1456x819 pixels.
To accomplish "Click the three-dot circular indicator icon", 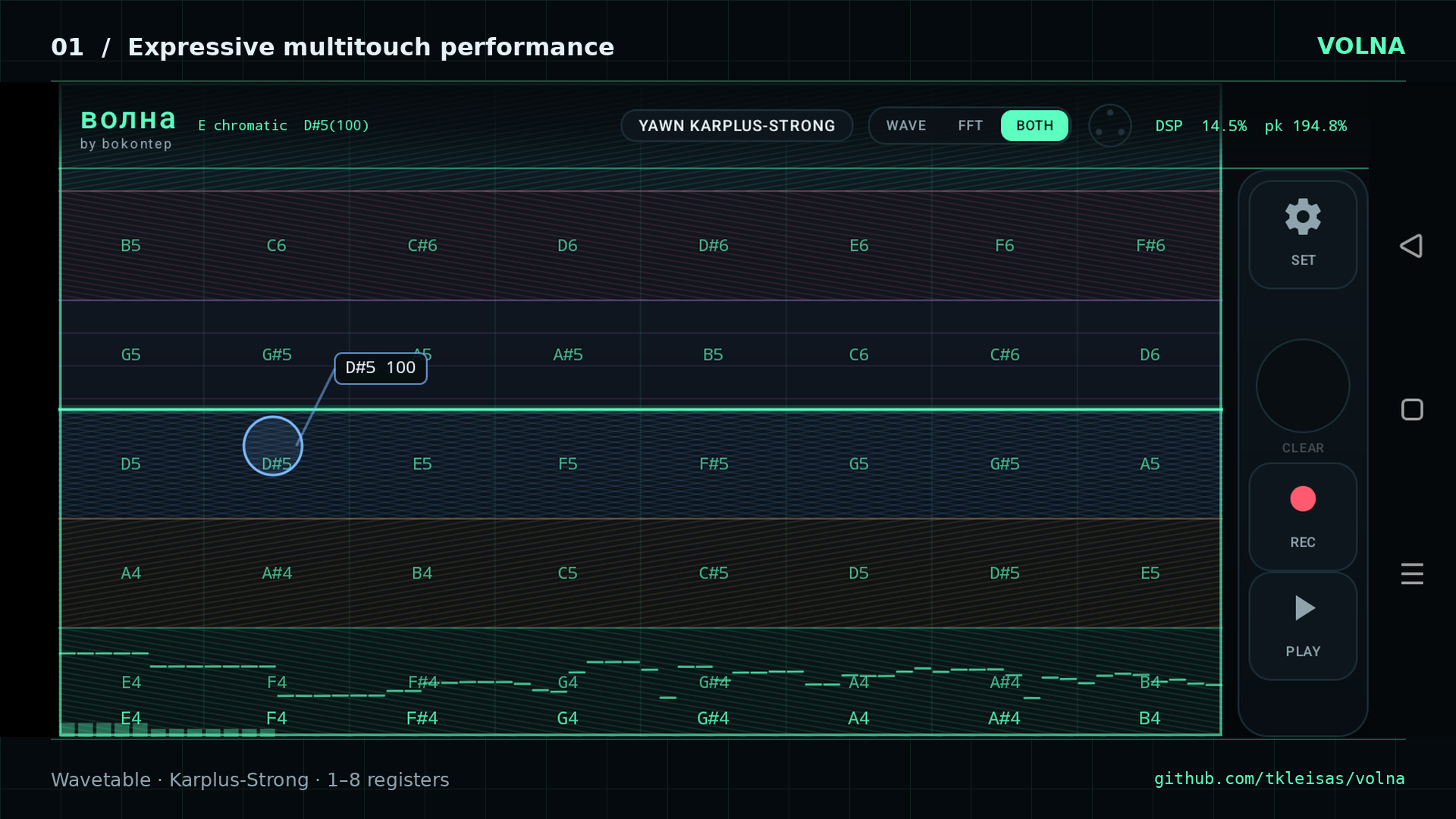I will click(1110, 125).
